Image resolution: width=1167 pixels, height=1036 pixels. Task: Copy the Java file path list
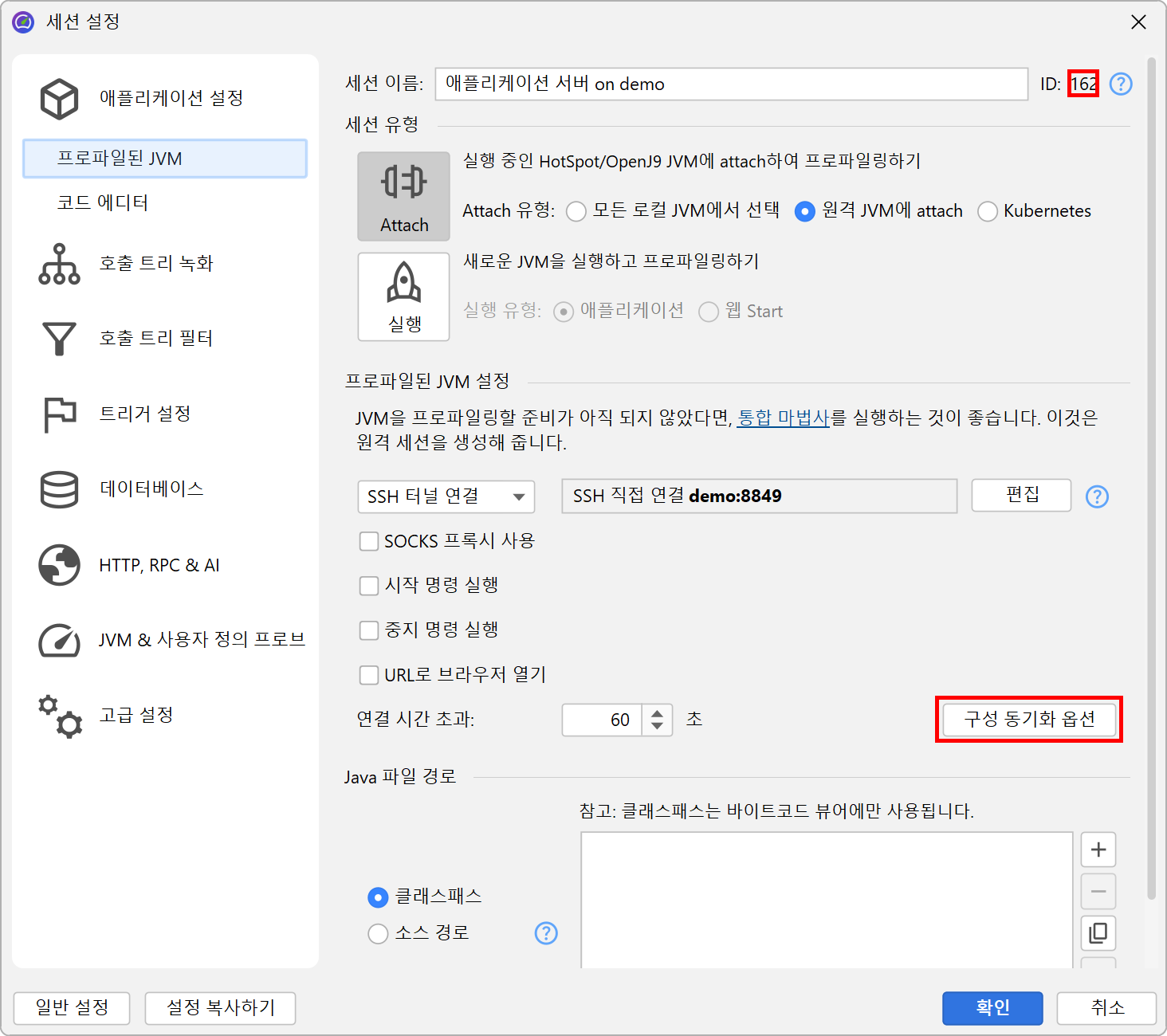click(1098, 932)
